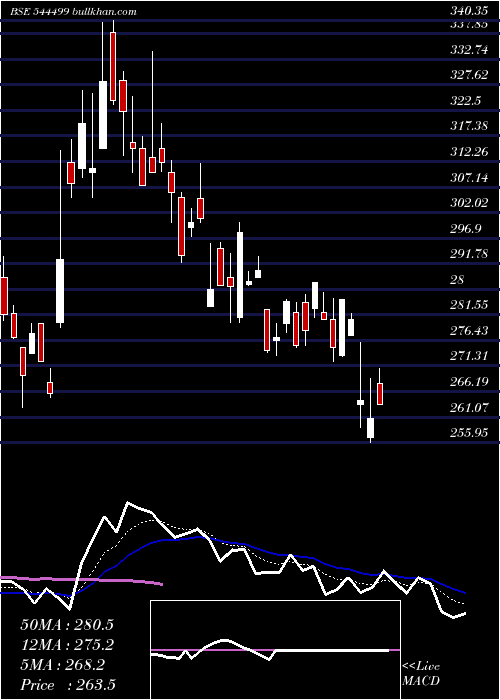
Task: Select the 261.07 axis value
Action: pos(469,408)
